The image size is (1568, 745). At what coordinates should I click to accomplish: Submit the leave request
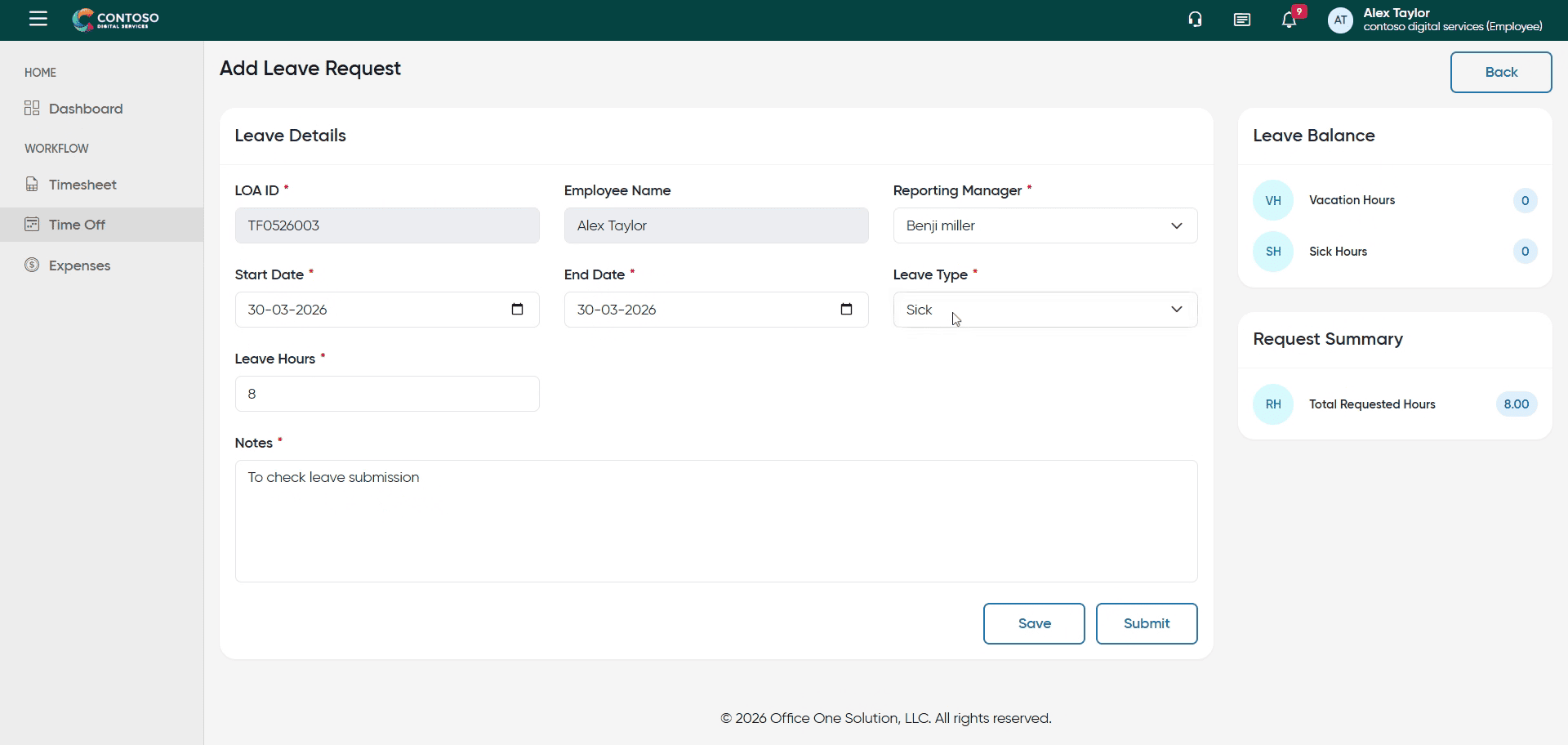pos(1146,623)
